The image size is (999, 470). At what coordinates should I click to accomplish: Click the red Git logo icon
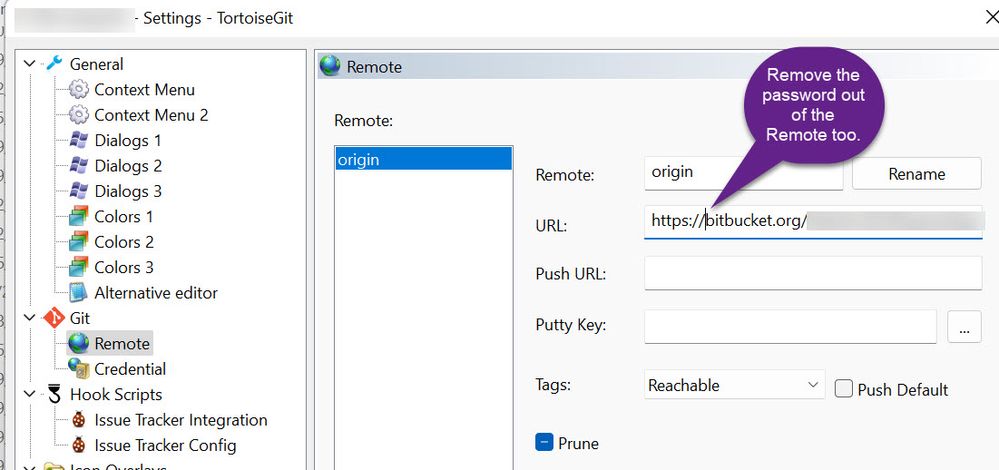click(x=54, y=318)
